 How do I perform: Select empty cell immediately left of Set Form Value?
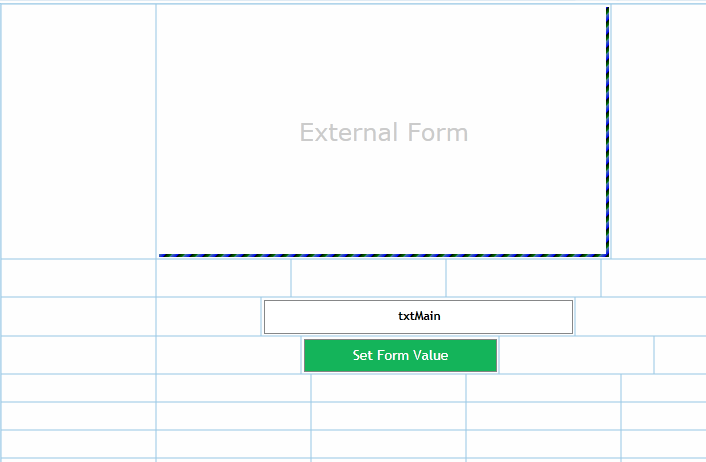tap(229, 355)
